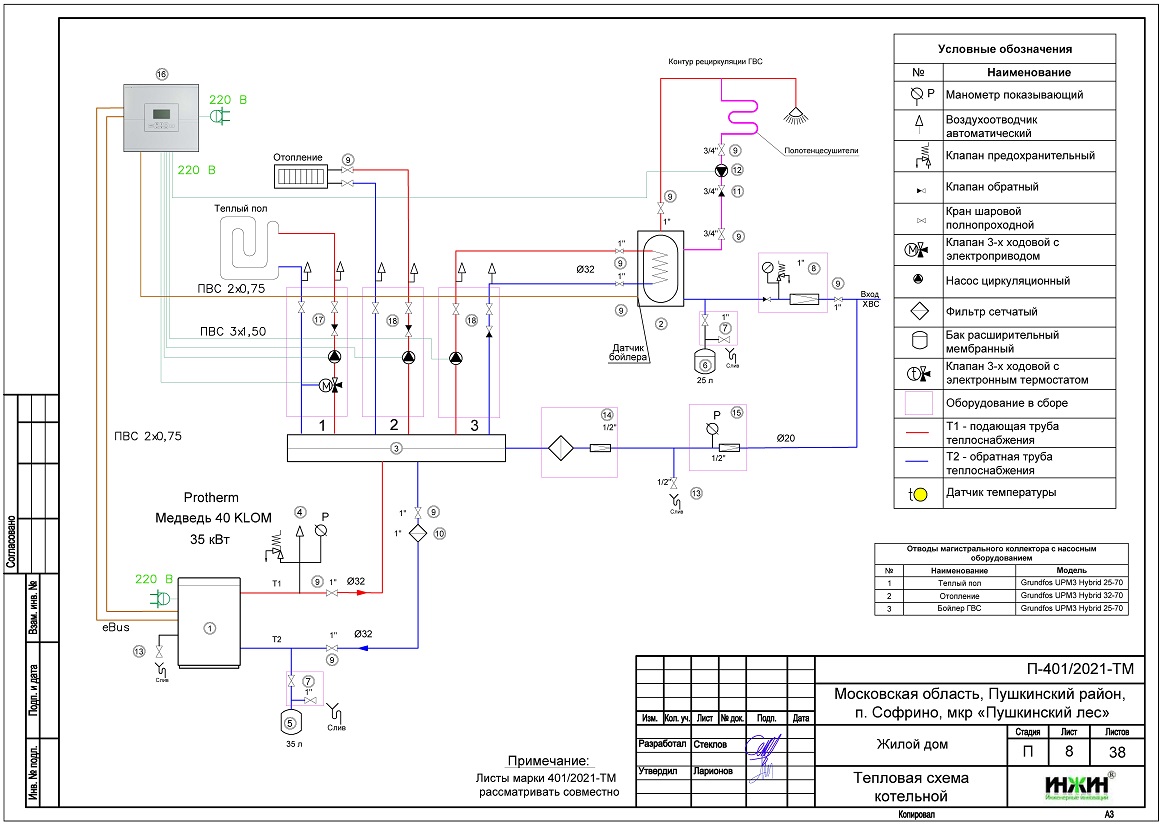The width and height of the screenshot is (1166, 824).
Task: Select the controller unit with display at top-left
Action: (160, 119)
